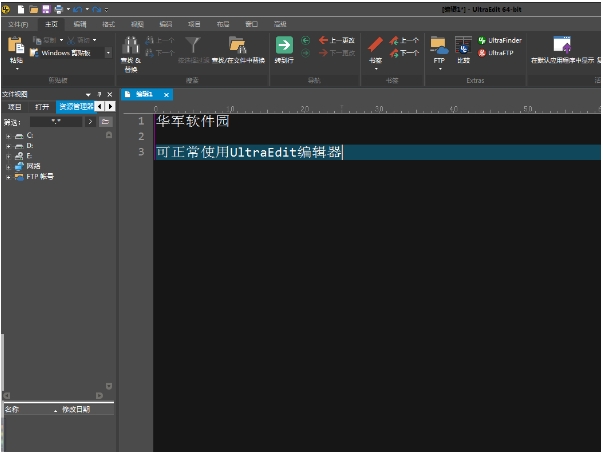The image size is (603, 454).
Task: Expand the D: drive tree node
Action: [x=8, y=146]
